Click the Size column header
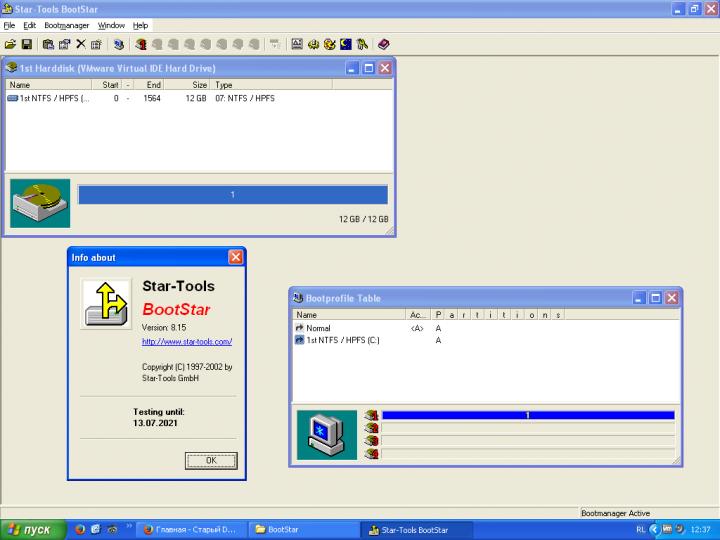The height and width of the screenshot is (540, 720). [199, 85]
